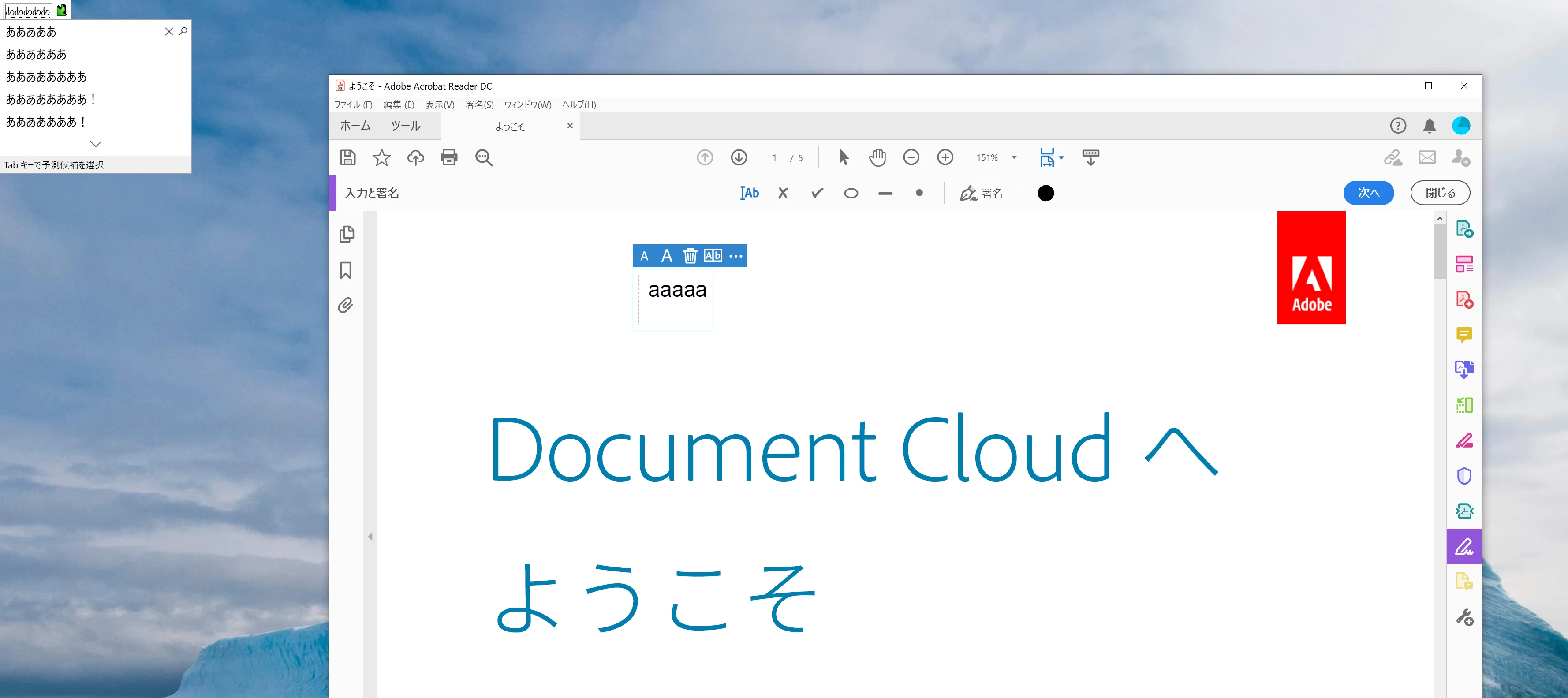Toggle comb field AB text option
The image size is (1568, 698).
click(x=712, y=256)
